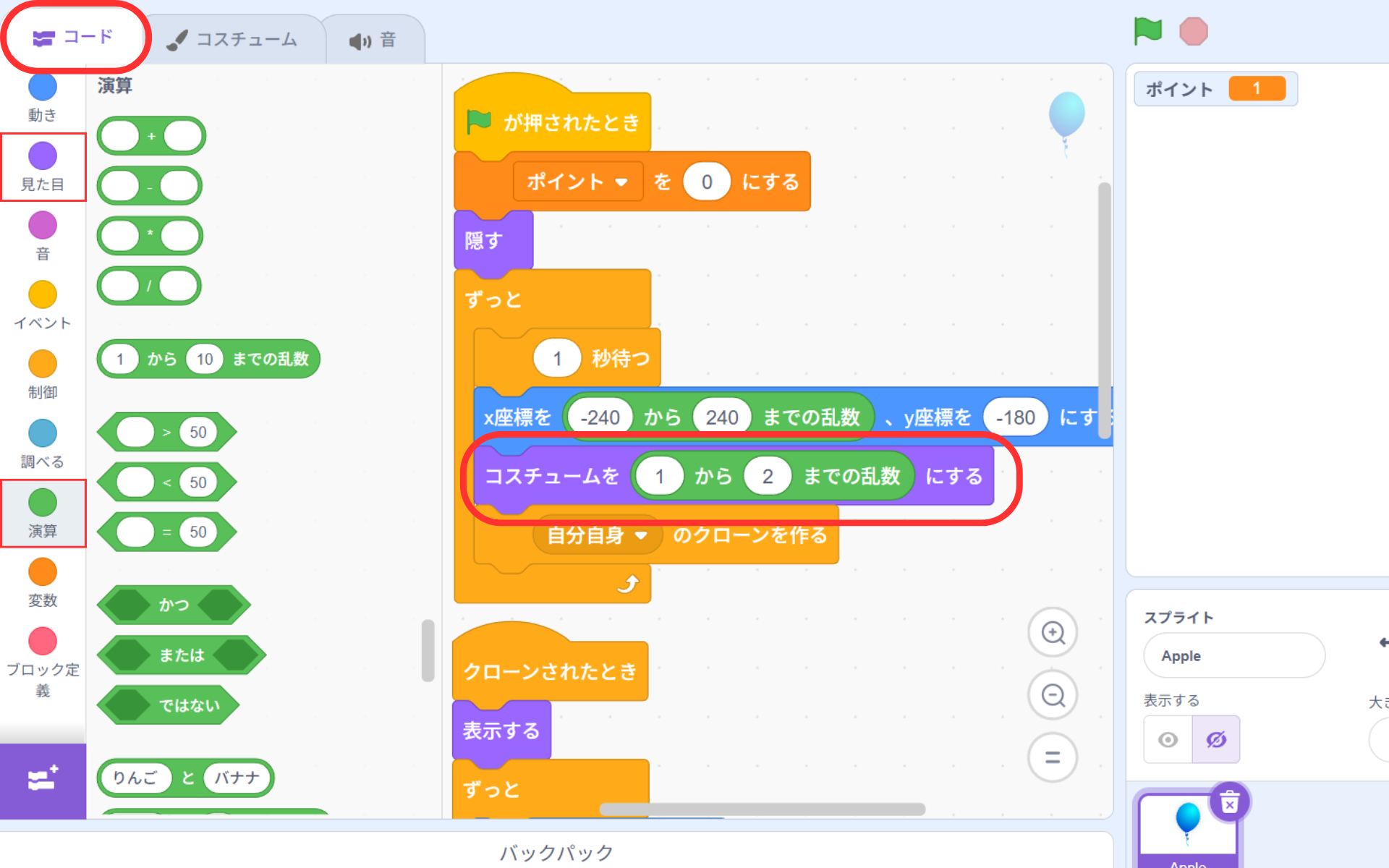Screen dimensions: 1389x868
Task: Zoom in on the code workspace
Action: click(x=1053, y=633)
